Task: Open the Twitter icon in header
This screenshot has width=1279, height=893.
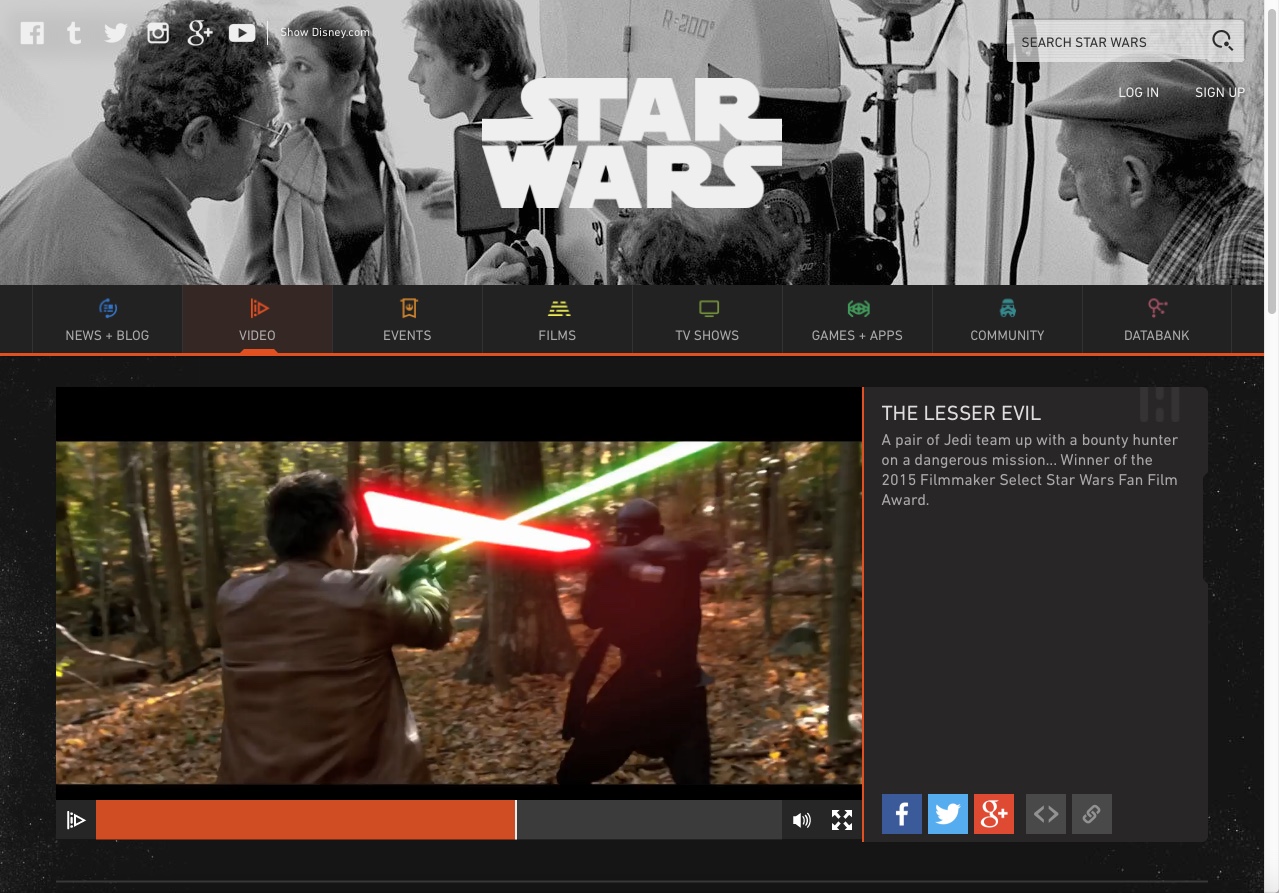Action: tap(116, 33)
